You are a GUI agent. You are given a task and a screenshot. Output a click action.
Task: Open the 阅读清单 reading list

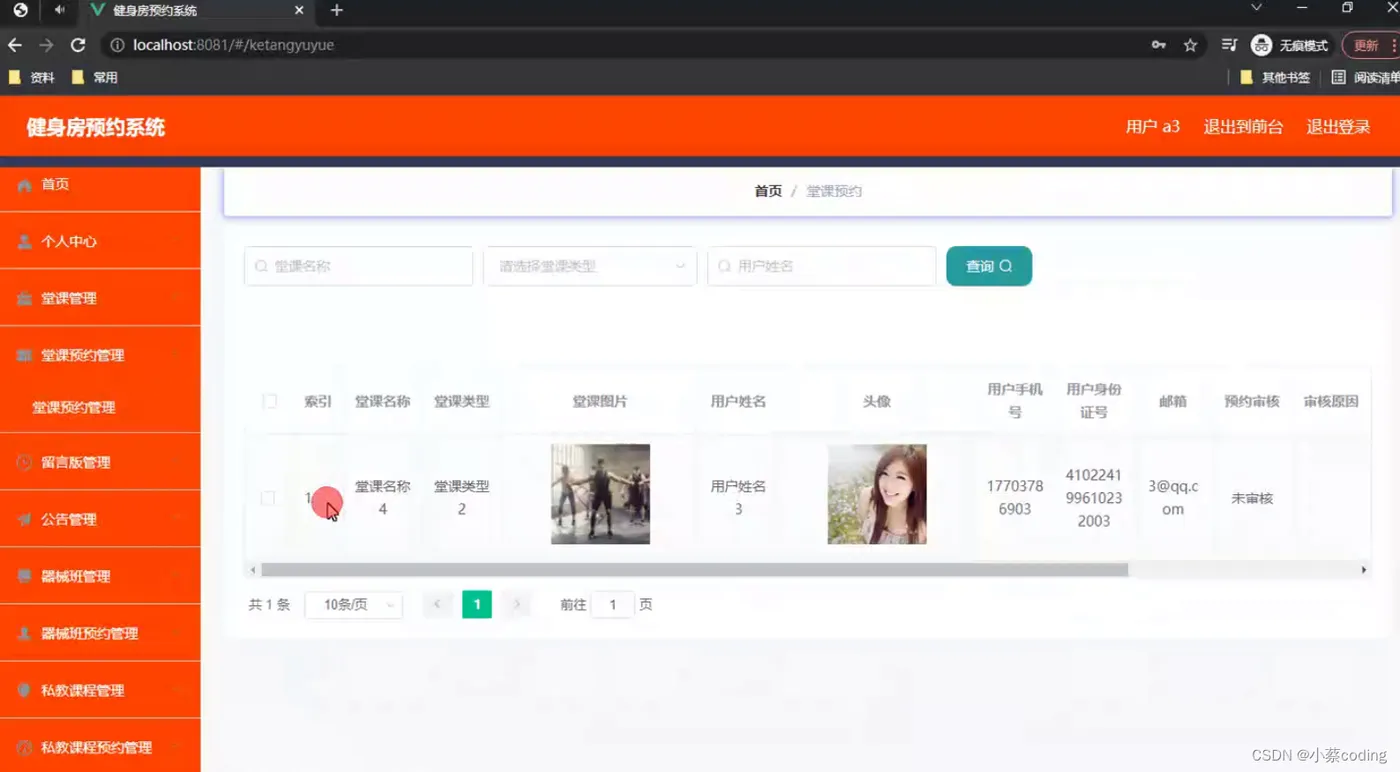pyautogui.click(x=1366, y=77)
